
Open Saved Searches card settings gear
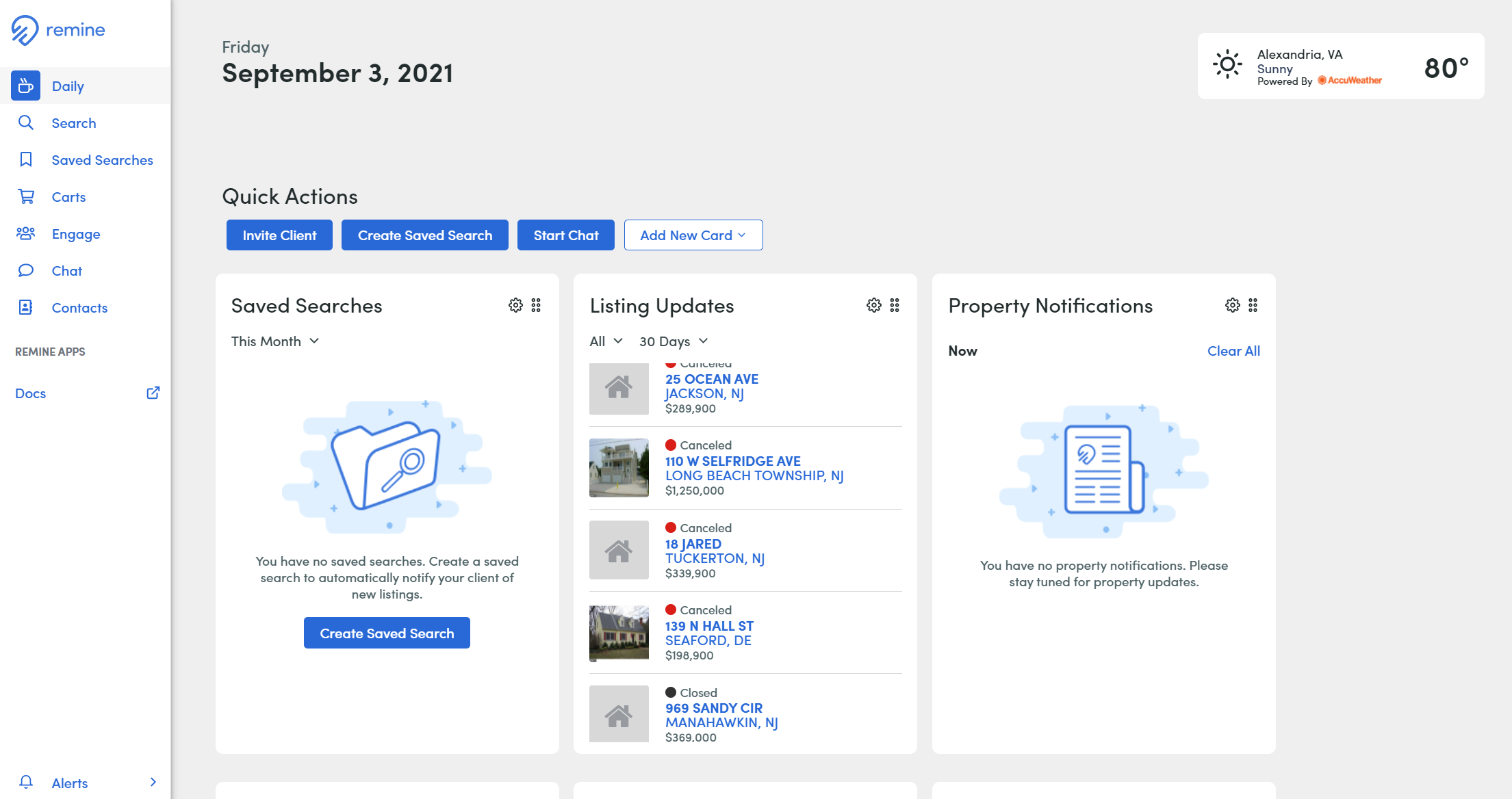(515, 305)
